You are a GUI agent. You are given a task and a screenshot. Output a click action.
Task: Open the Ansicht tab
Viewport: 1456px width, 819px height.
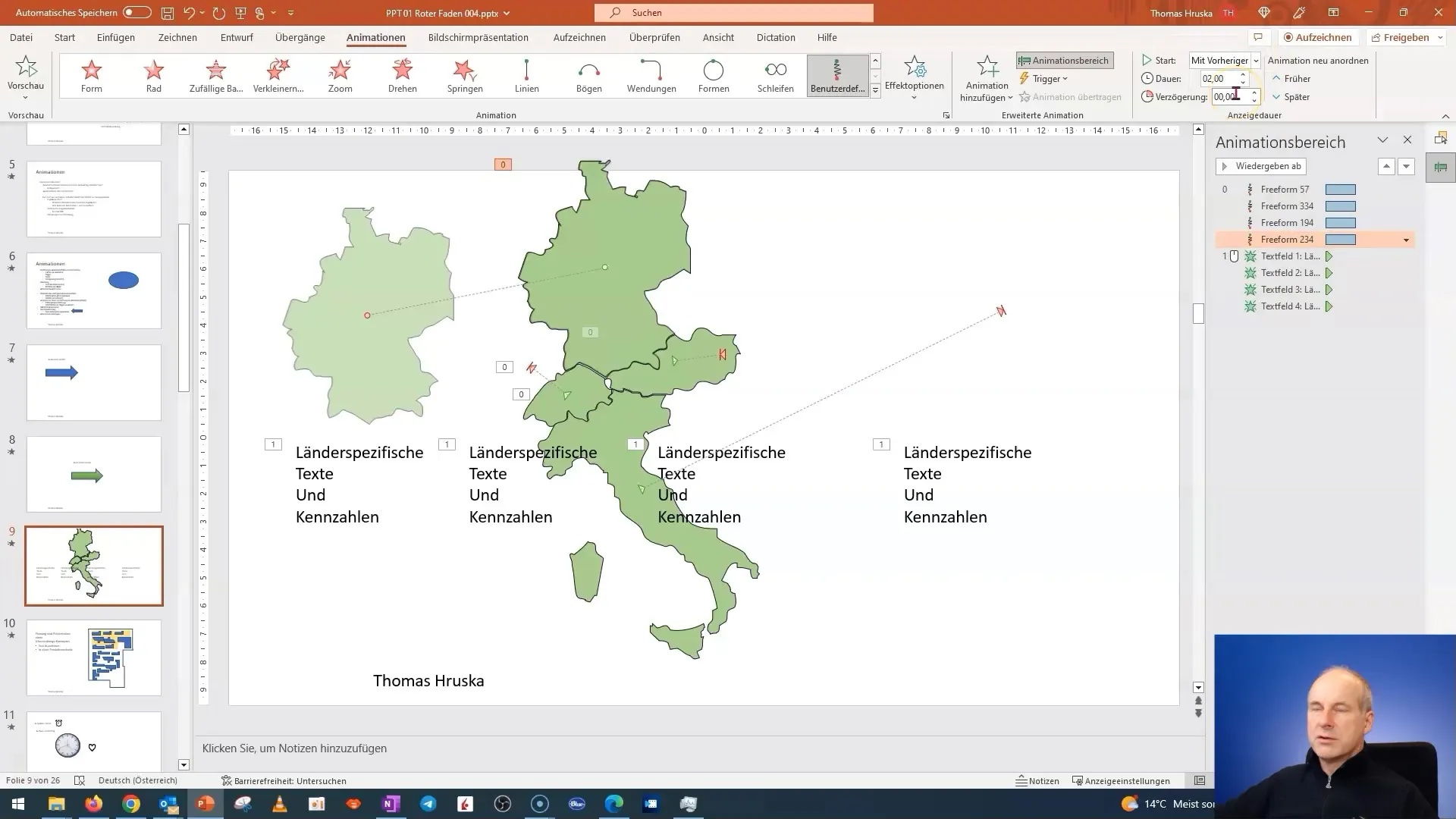[x=718, y=37]
